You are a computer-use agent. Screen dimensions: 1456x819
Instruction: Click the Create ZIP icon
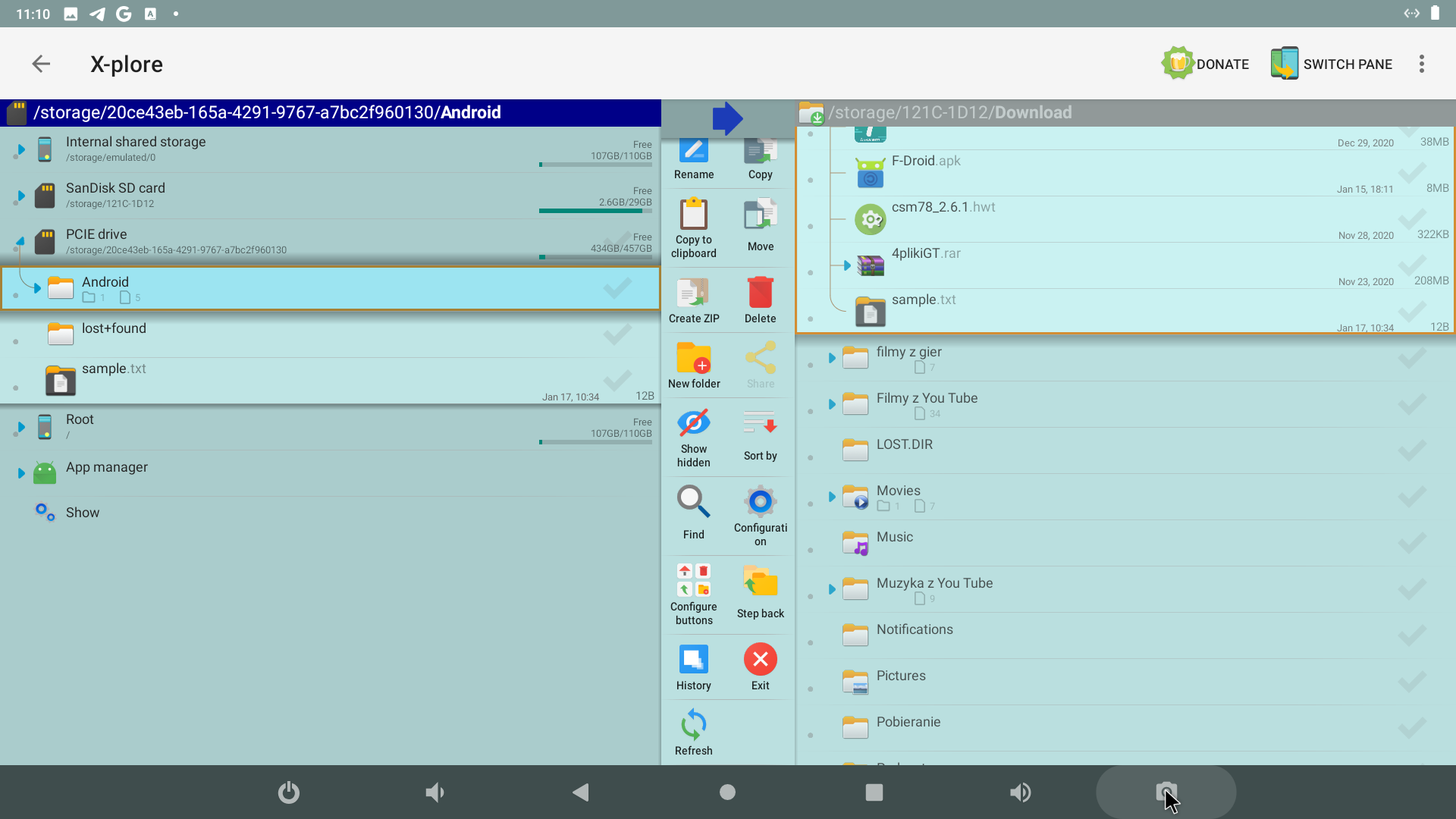(694, 293)
